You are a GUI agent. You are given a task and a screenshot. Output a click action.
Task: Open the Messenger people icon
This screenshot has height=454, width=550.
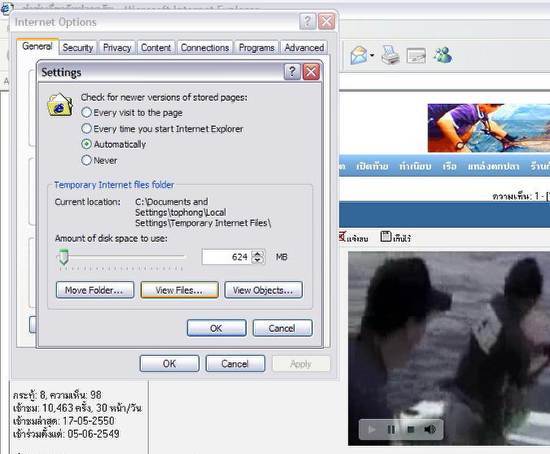(x=442, y=55)
